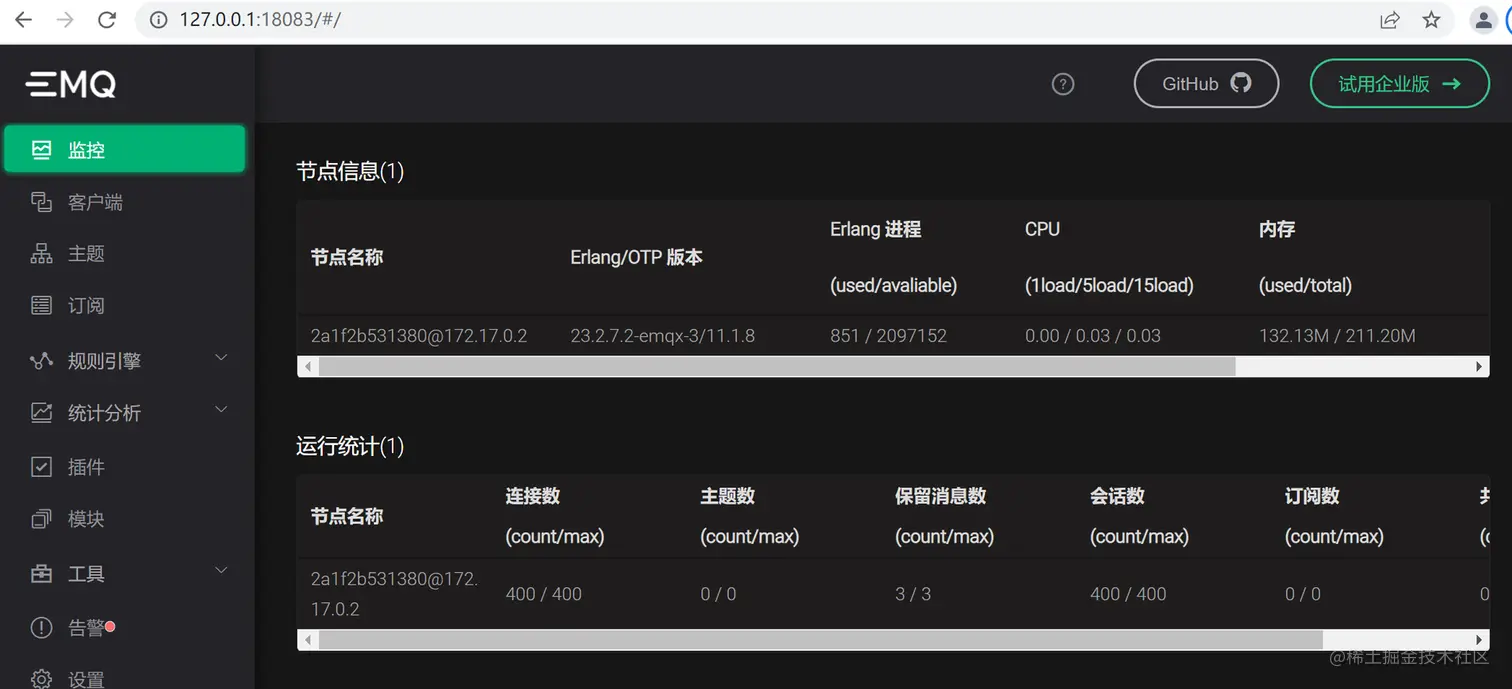Click the 试用企业版 enterprise trial button

pyautogui.click(x=1398, y=83)
